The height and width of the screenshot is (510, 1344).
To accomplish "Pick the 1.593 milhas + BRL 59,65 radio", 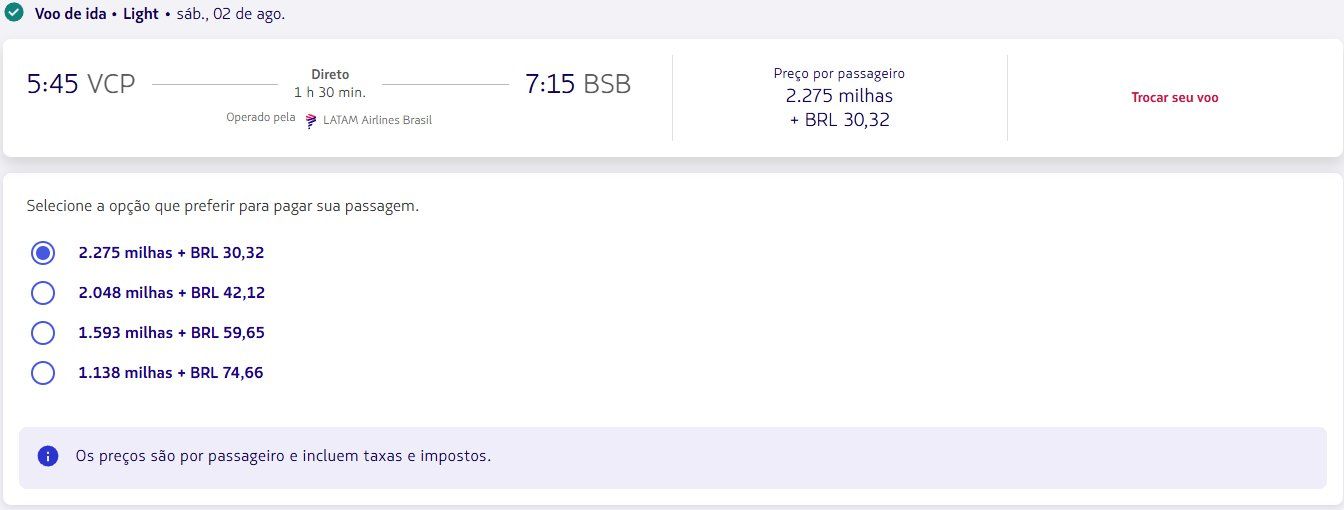I will coord(43,333).
